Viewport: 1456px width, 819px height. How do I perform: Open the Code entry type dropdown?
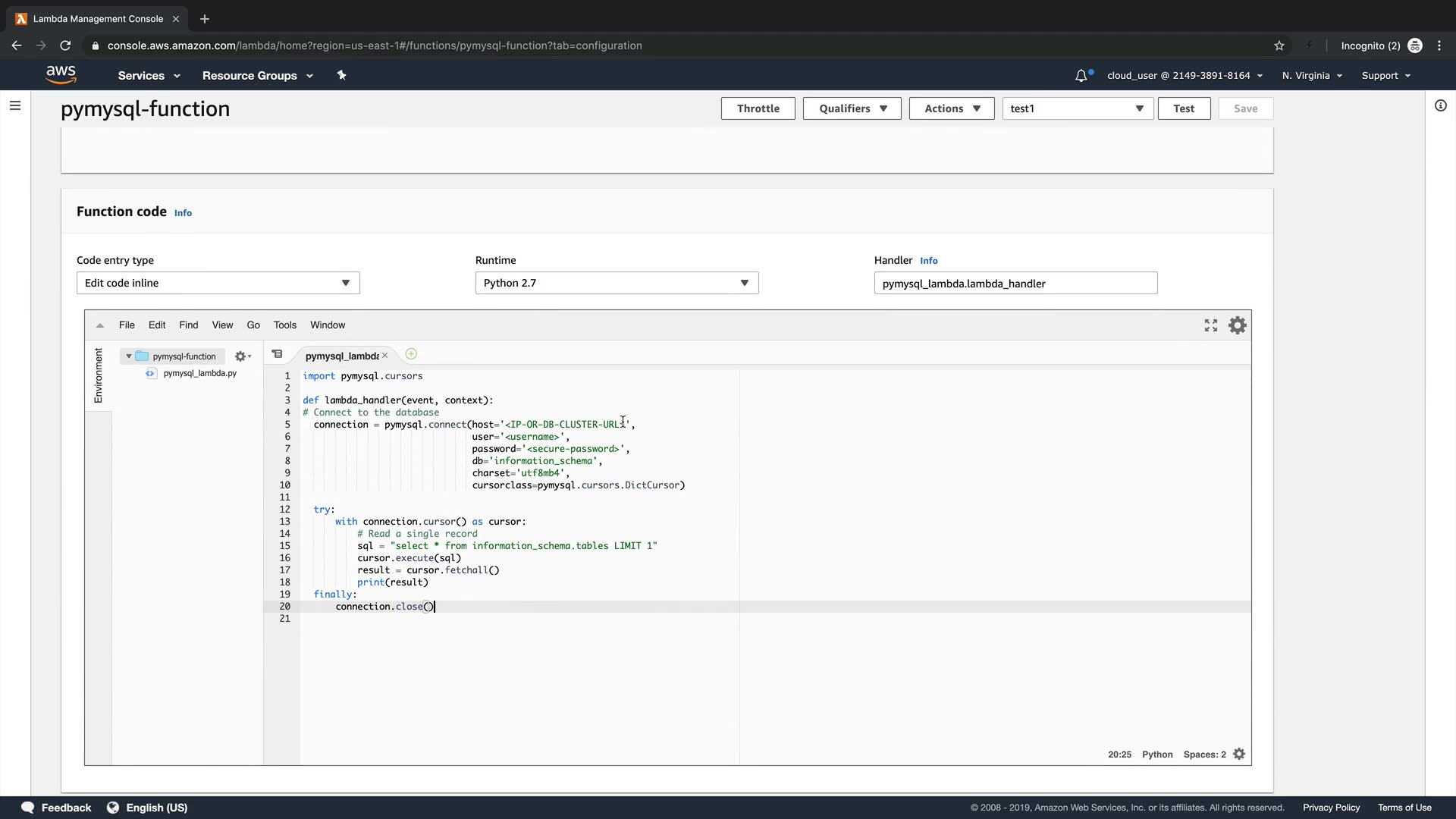coord(218,283)
